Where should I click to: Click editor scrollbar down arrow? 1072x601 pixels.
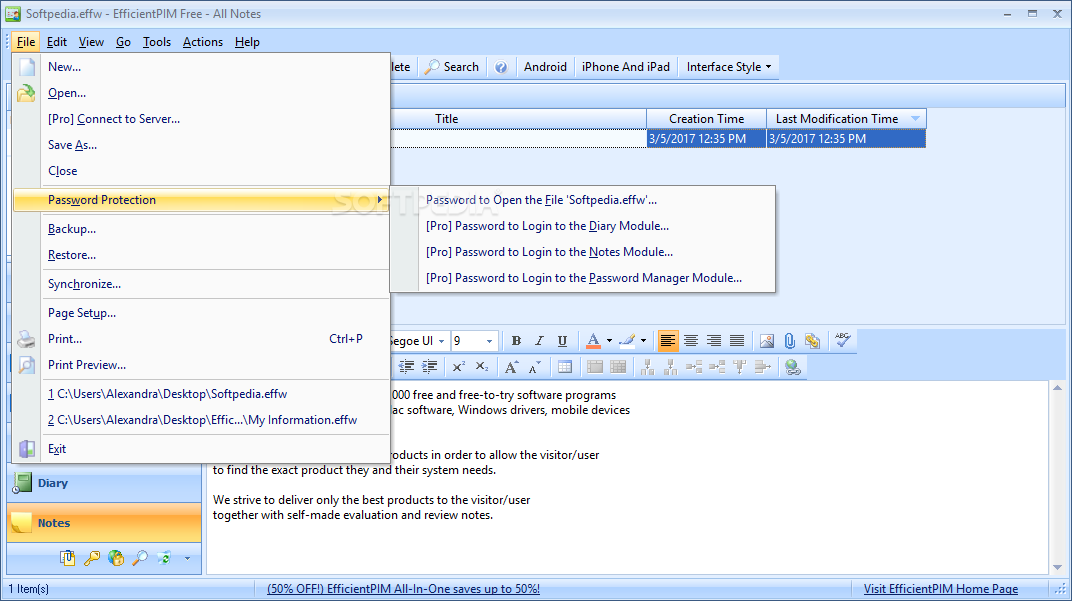point(1058,567)
